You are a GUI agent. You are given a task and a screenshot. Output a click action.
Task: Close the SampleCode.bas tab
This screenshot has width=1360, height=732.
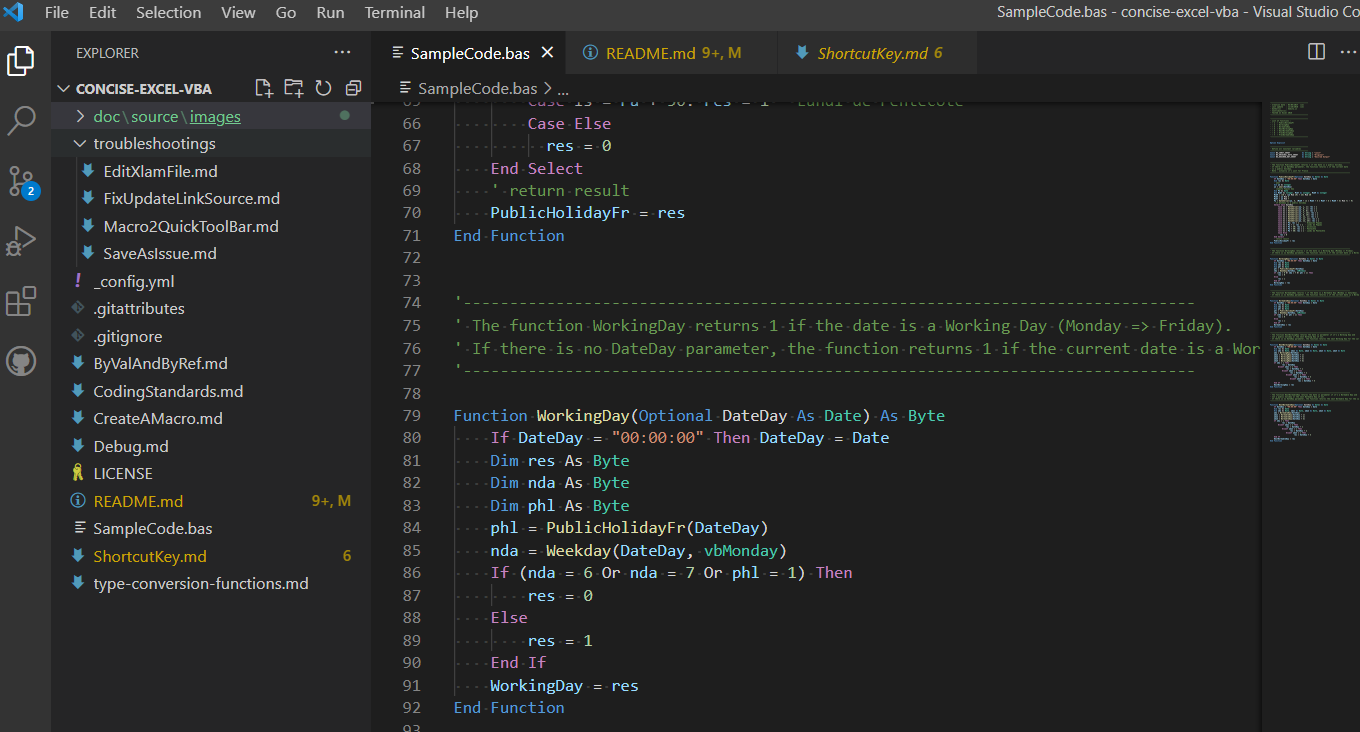click(x=548, y=53)
